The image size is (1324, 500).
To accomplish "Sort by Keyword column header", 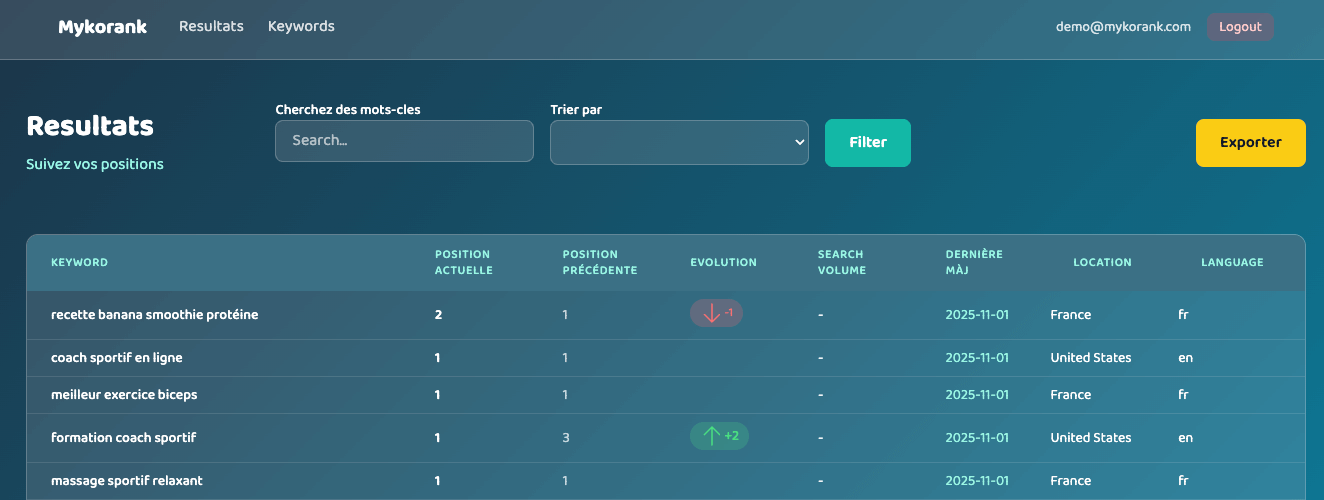I will tap(79, 262).
